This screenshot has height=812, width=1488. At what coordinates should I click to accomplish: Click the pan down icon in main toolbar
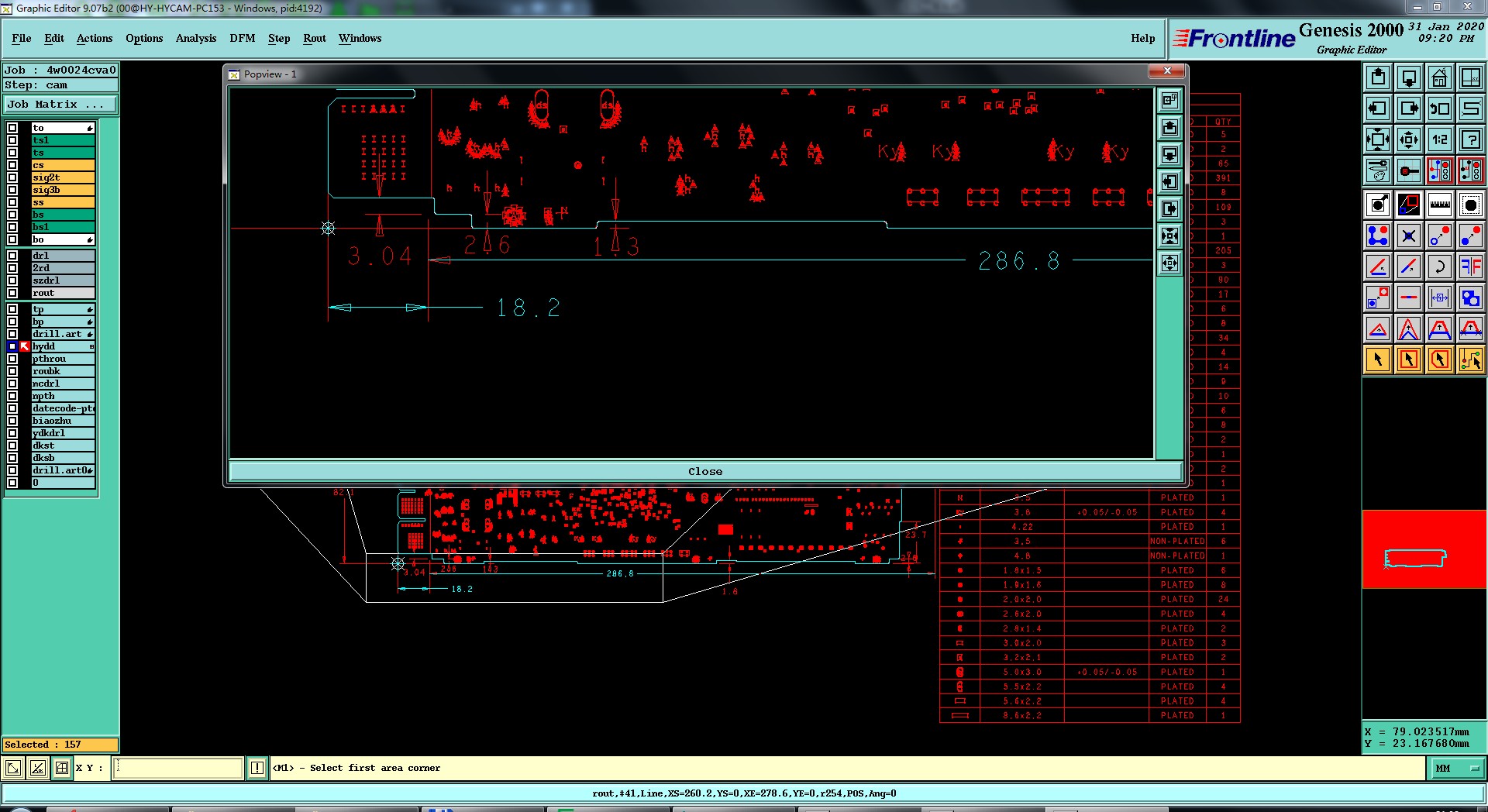(1409, 77)
